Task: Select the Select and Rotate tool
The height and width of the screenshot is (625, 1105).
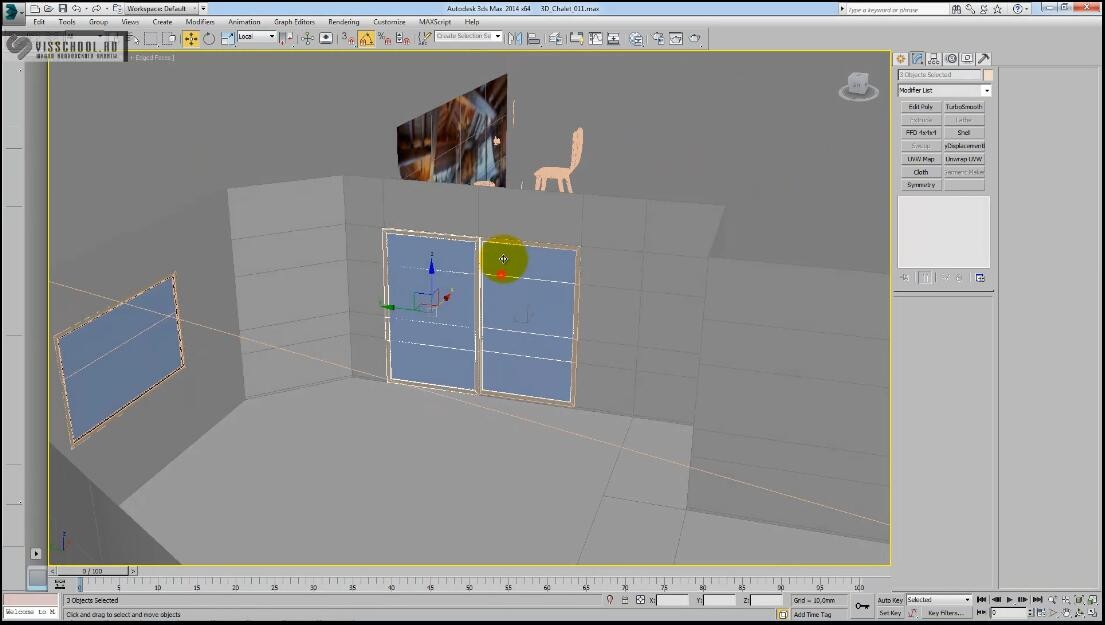Action: tap(209, 39)
